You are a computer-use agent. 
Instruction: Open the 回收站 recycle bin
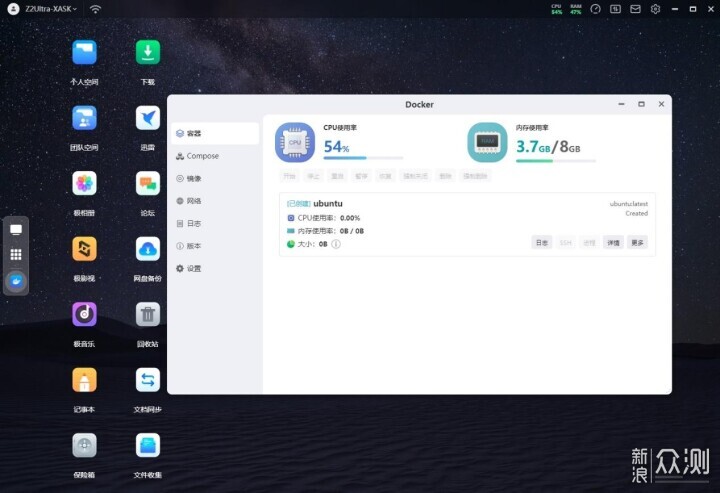[148, 314]
